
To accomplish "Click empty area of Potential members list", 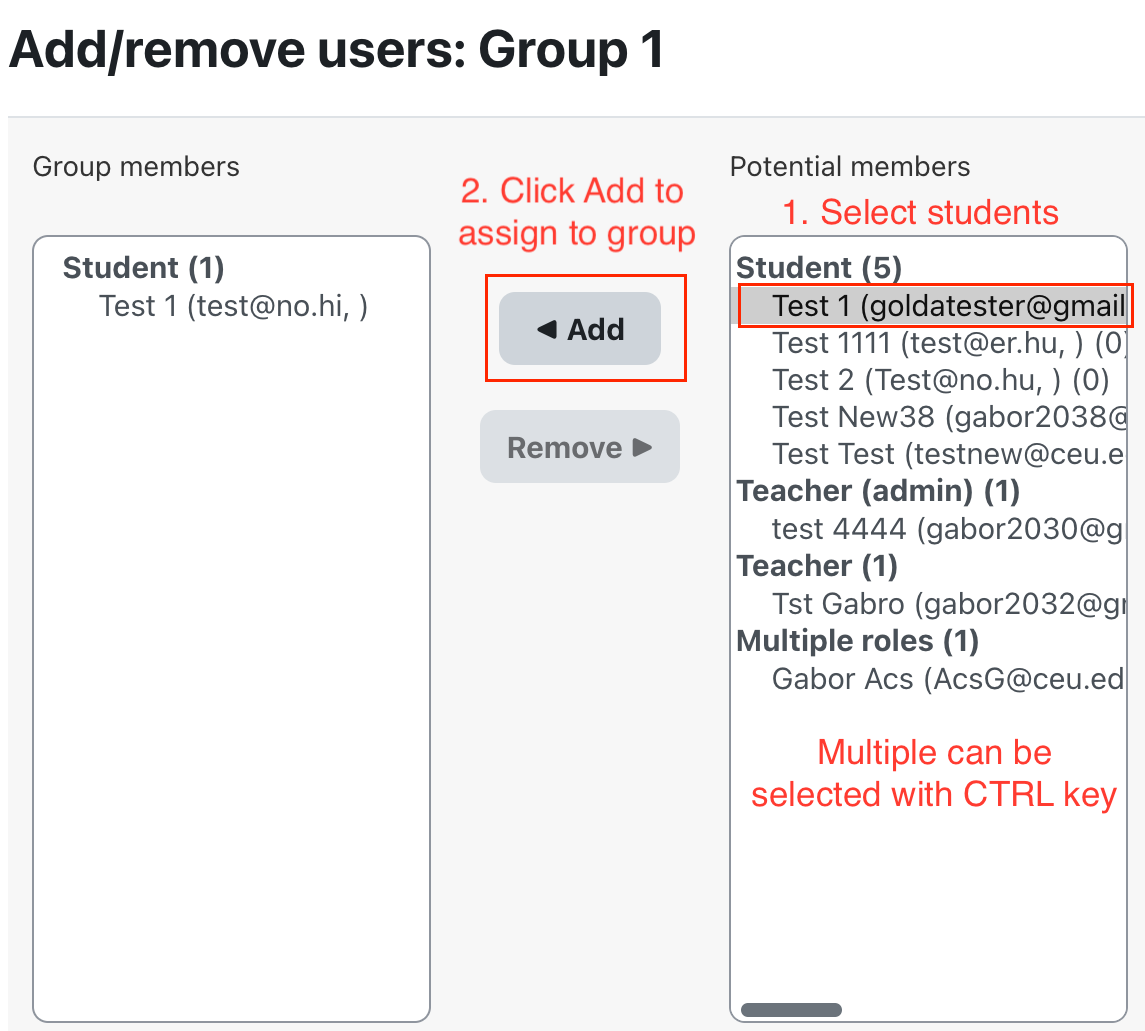I will (930, 900).
